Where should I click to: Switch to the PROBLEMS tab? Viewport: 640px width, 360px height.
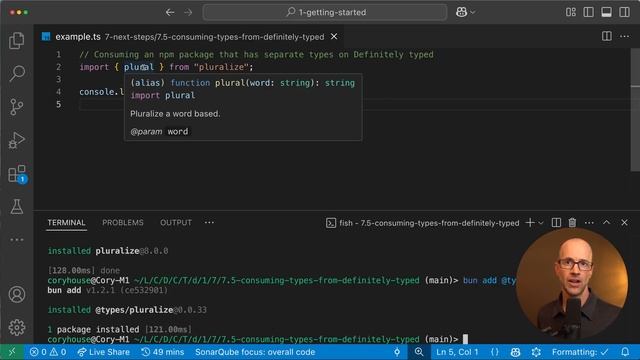pyautogui.click(x=123, y=222)
